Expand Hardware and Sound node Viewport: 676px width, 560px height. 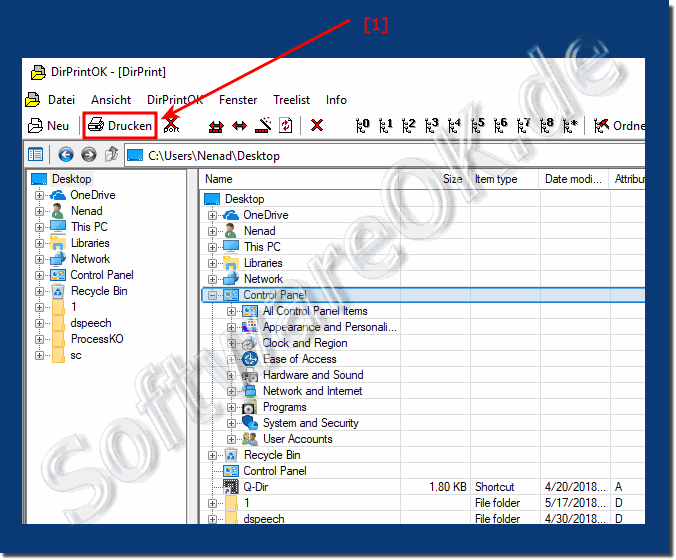point(232,375)
